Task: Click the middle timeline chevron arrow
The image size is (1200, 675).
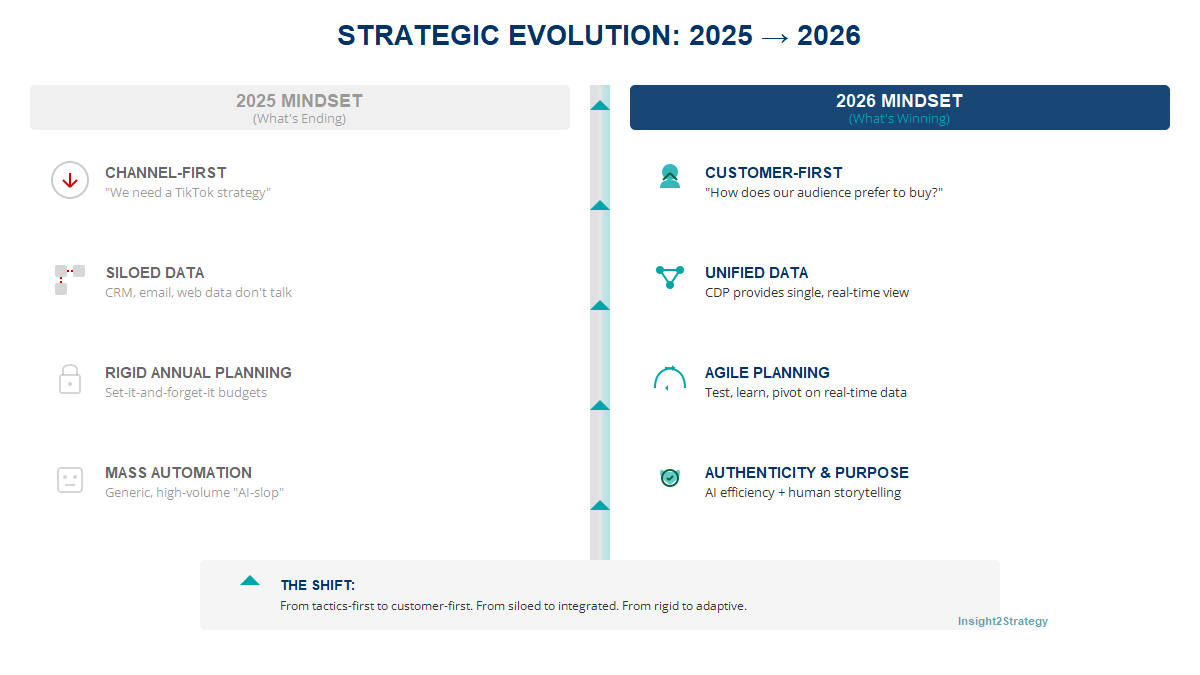Action: pyautogui.click(x=600, y=305)
